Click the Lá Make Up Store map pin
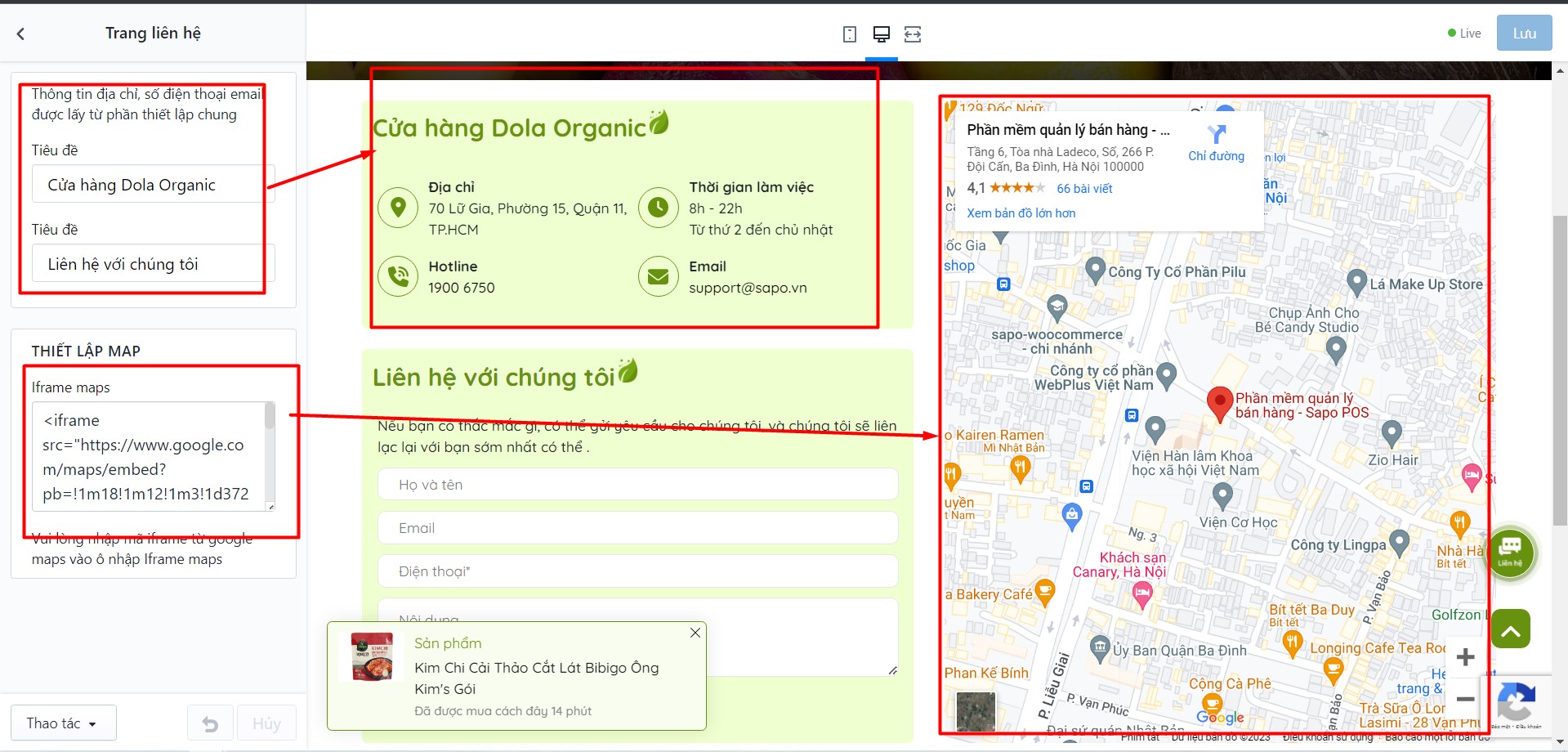Viewport: 1568px width, 752px height. (1356, 282)
